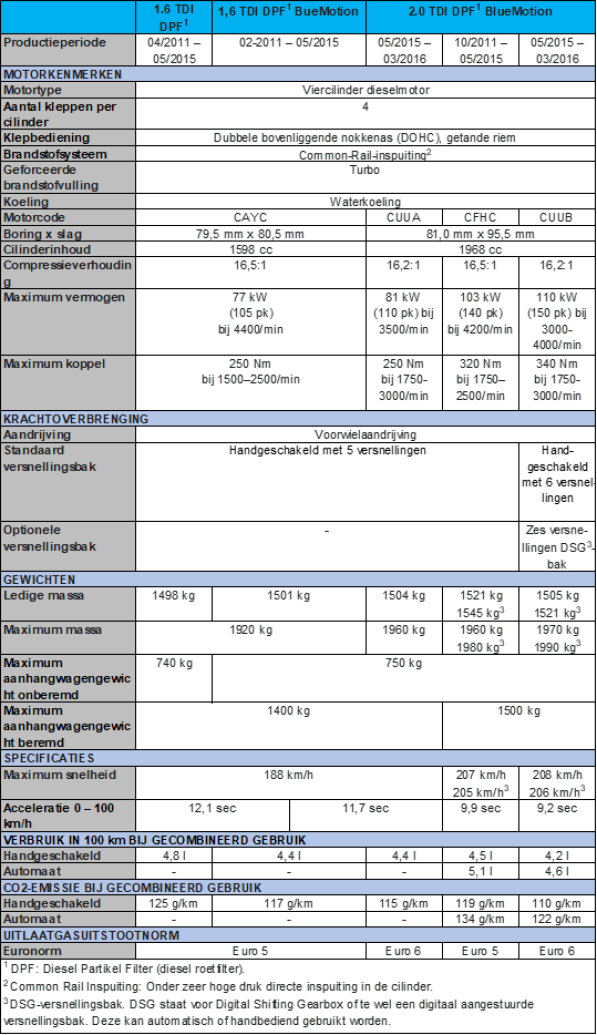The height and width of the screenshot is (1035, 597).
Task: Click the SPECIFICATIES section heading
Action: coord(298,758)
